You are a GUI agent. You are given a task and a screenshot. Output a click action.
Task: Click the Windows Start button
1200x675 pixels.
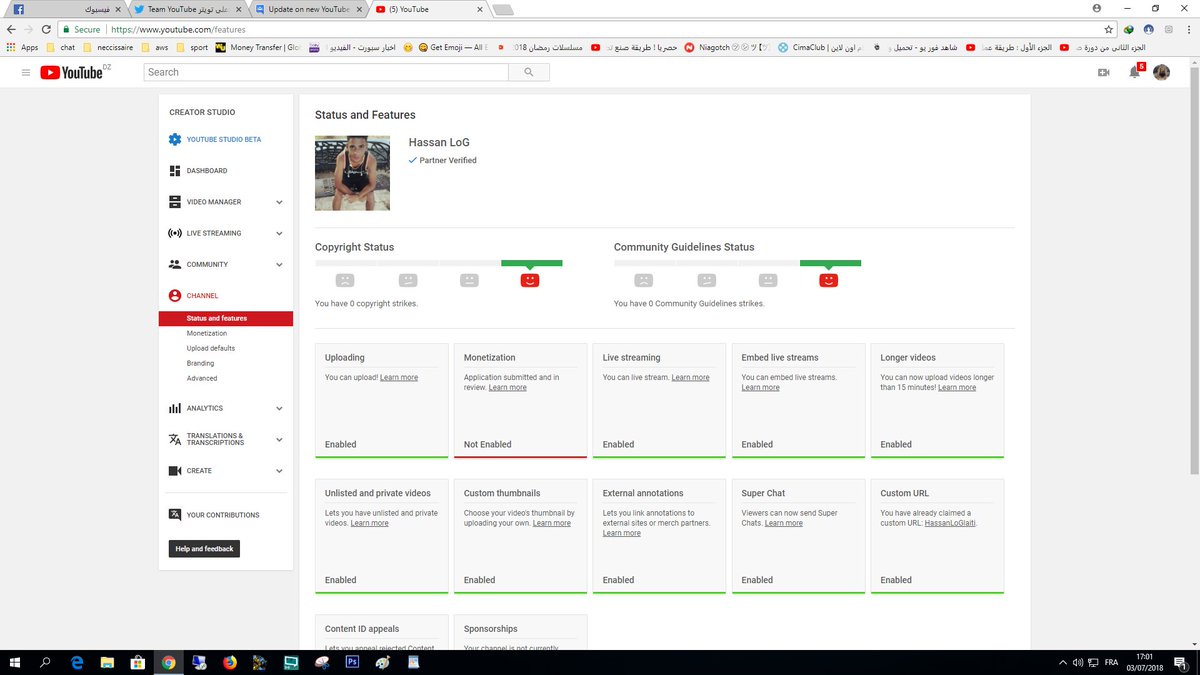pos(15,662)
